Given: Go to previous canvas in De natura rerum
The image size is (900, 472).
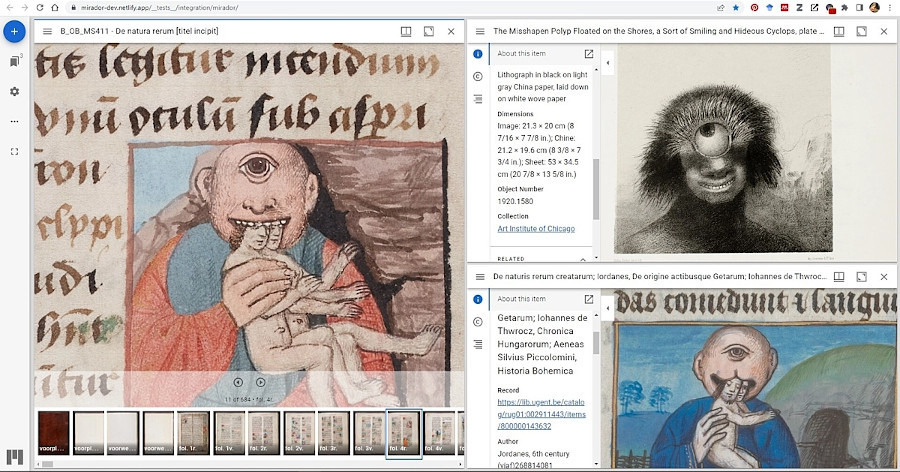Looking at the screenshot, I should [238, 382].
